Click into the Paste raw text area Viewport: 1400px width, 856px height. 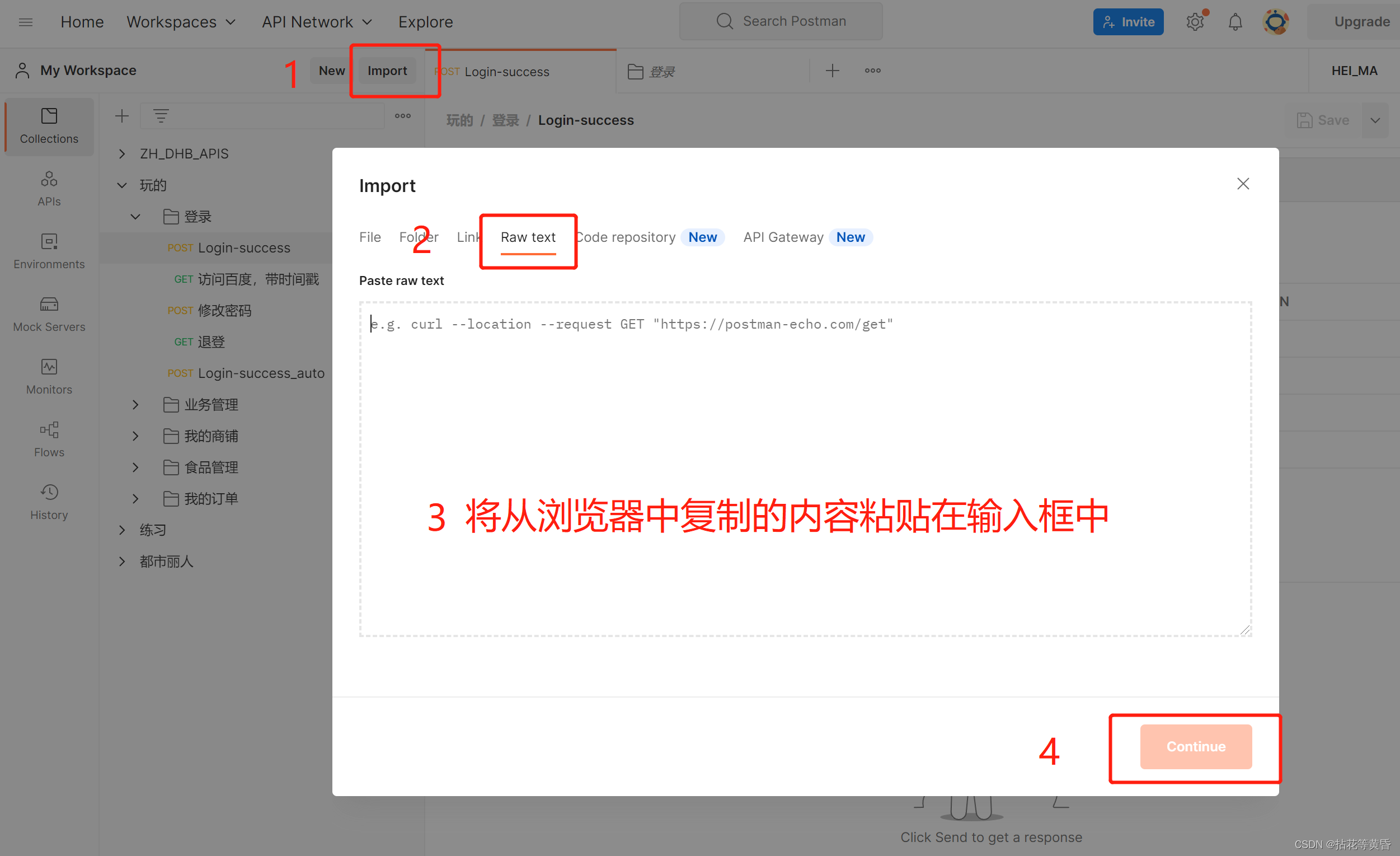coord(805,469)
